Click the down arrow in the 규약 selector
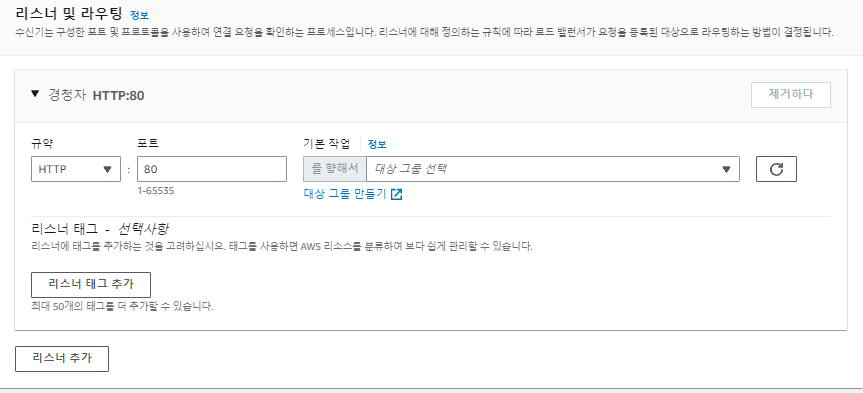This screenshot has height=393, width=863. 107,170
